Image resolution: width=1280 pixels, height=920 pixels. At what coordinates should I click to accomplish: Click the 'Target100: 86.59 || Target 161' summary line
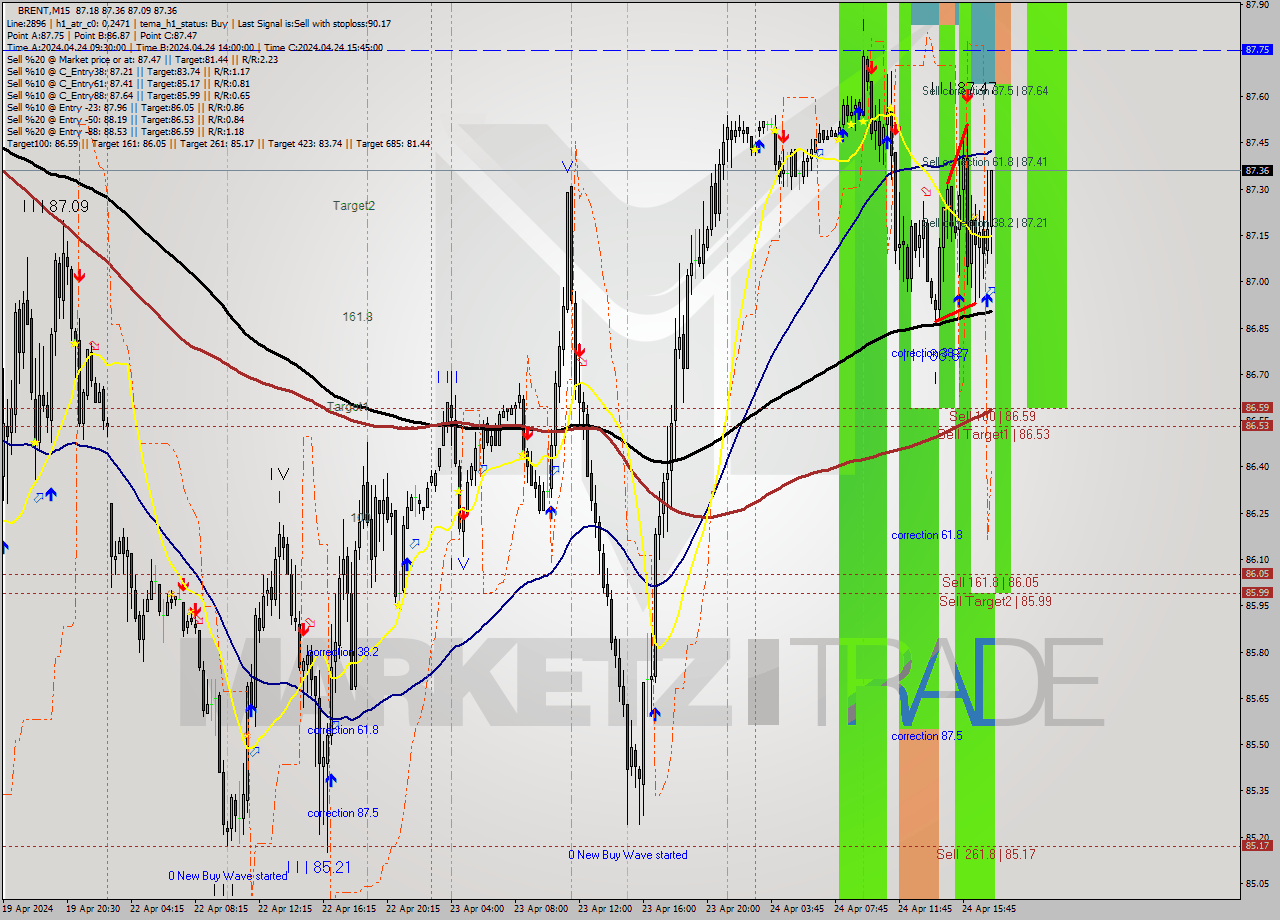tap(218, 143)
